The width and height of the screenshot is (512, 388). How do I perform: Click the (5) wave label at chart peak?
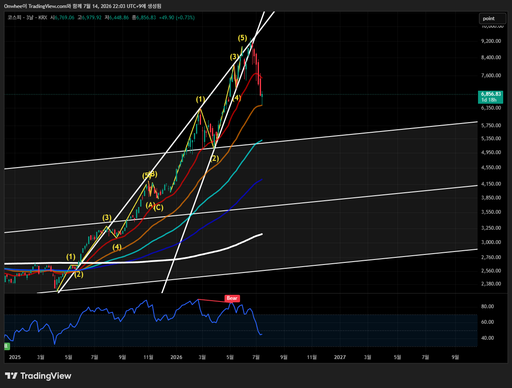[242, 38]
